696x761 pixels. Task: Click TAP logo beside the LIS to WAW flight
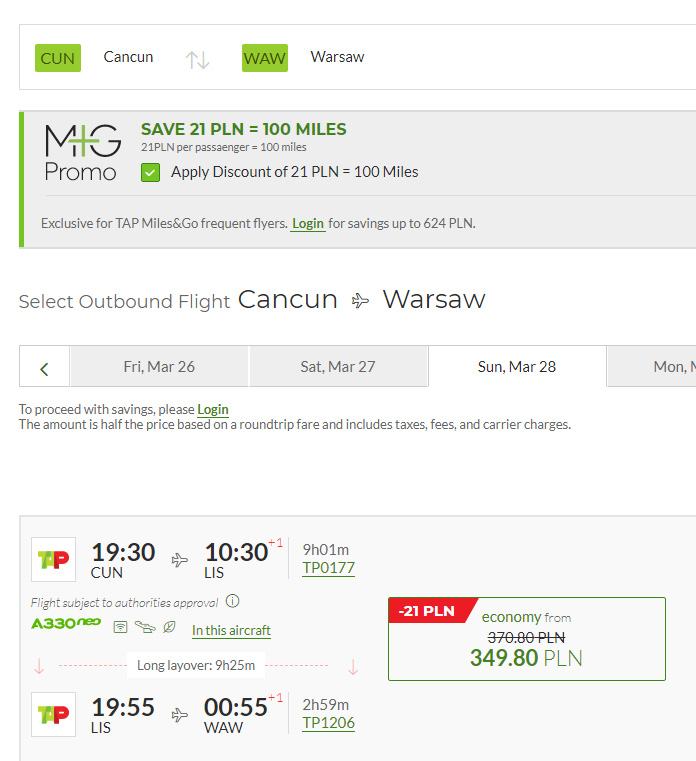pos(53,714)
